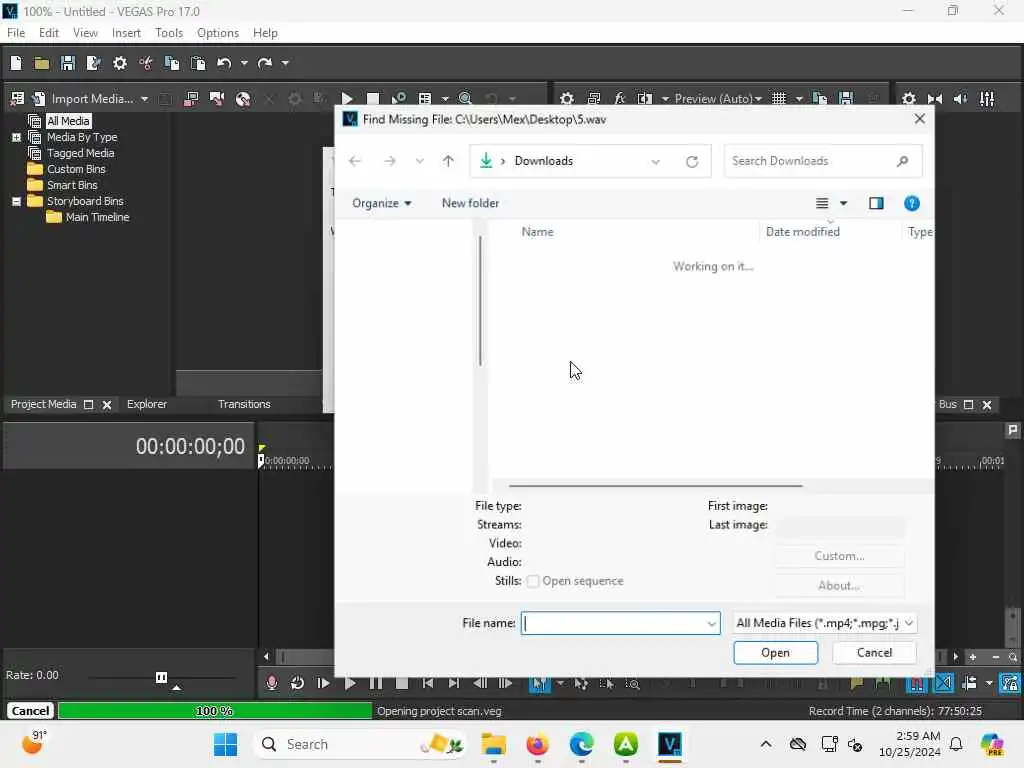Select the Tagged Media item
Viewport: 1024px width, 768px height.
80,153
